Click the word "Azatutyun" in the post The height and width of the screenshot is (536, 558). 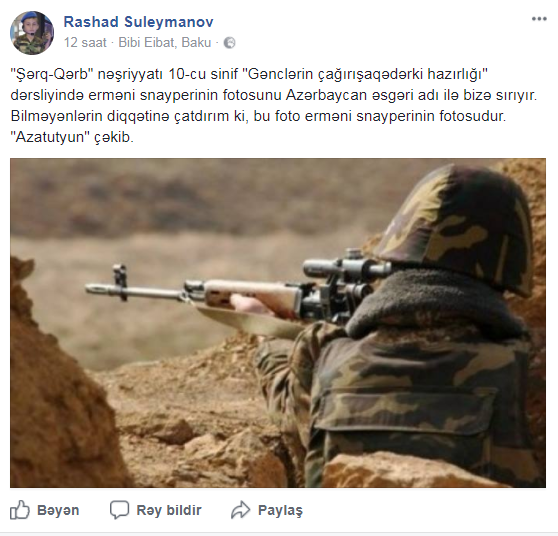coord(49,137)
